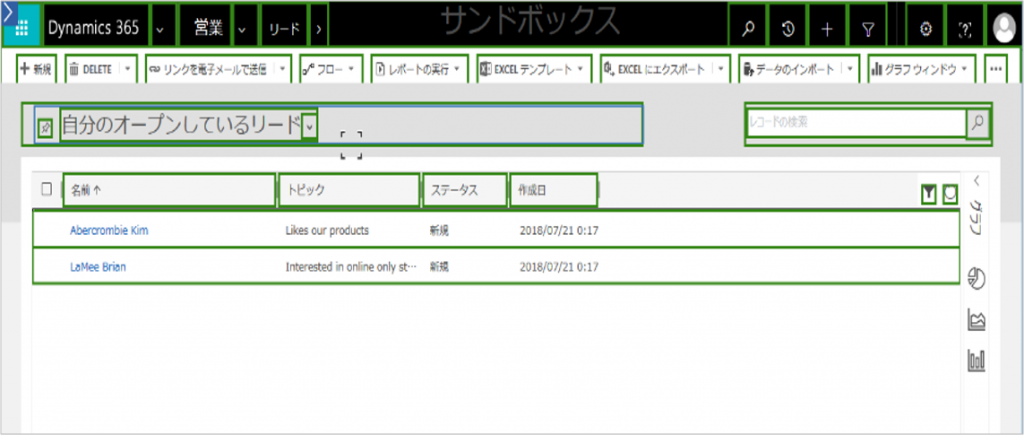Click the plus quick create icon
Image resolution: width=1024 pixels, height=435 pixels.
827,29
